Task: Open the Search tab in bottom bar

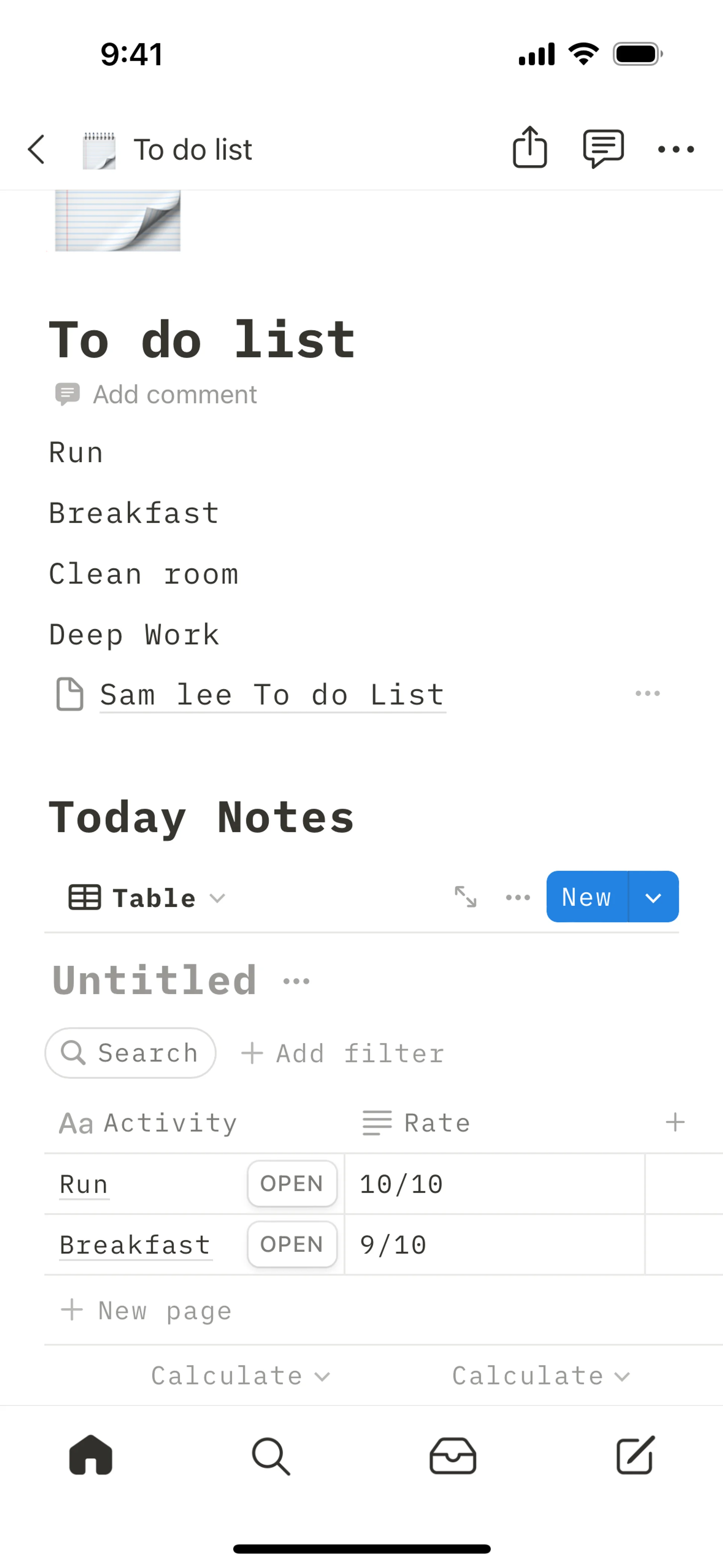Action: [271, 1456]
